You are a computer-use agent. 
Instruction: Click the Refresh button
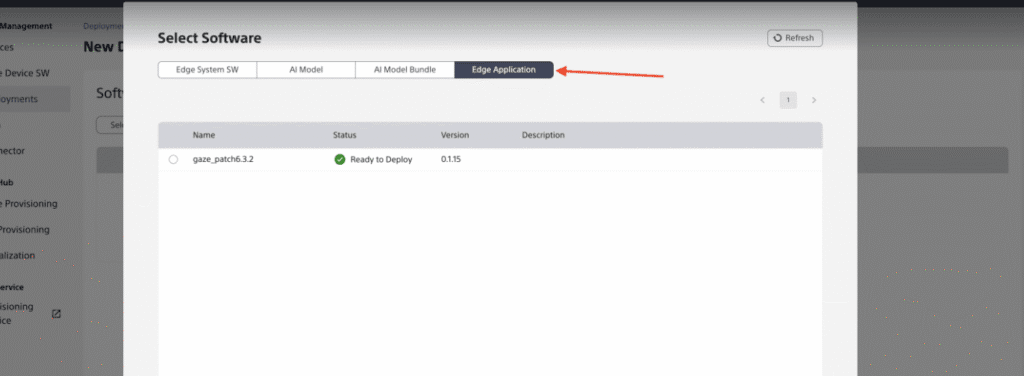[794, 38]
